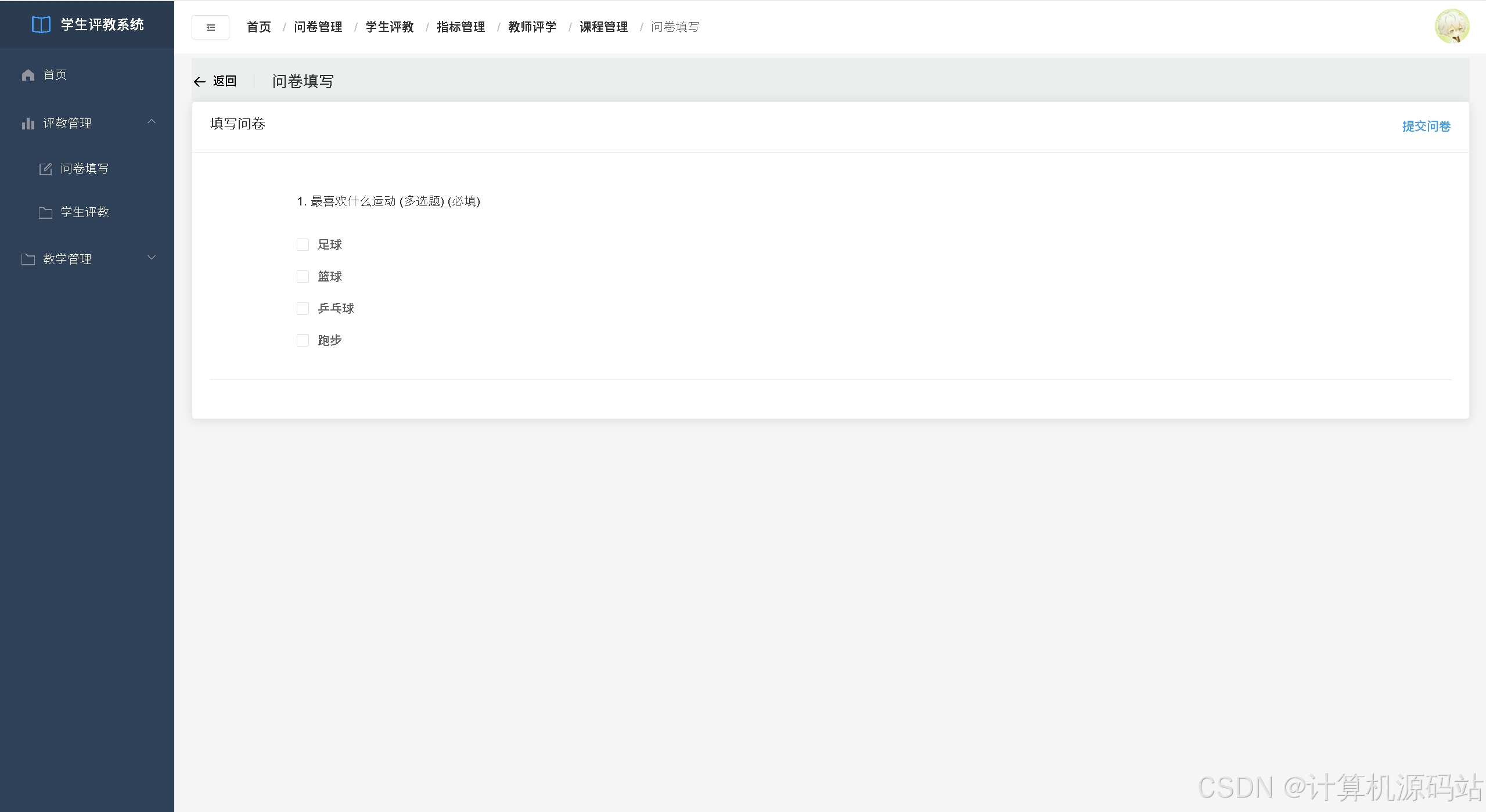
Task: Go to 课程管理 breadcrumb
Action: point(604,27)
